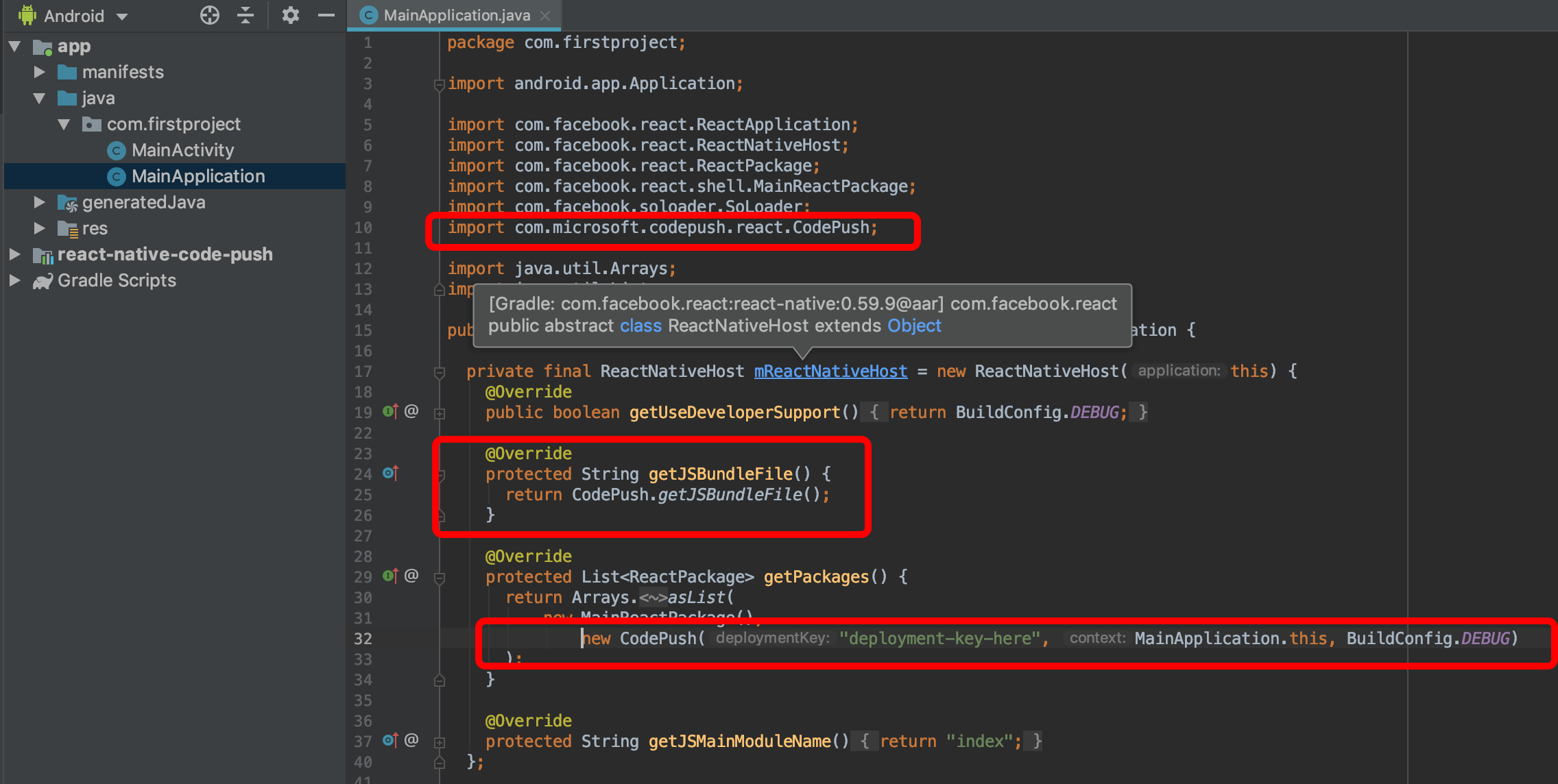1558x784 pixels.
Task: Open MainActivity in project tree
Action: (182, 150)
